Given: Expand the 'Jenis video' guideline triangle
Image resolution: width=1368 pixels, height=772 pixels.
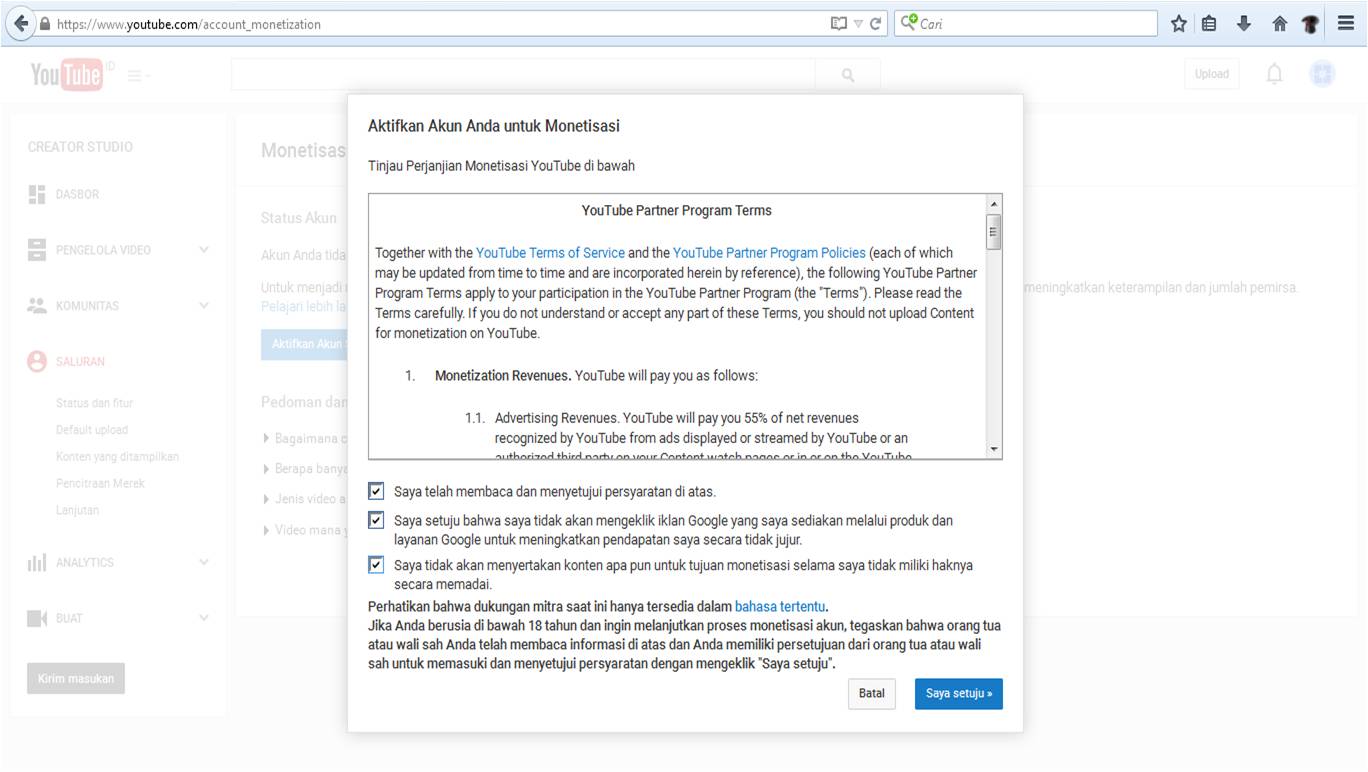Looking at the screenshot, I should point(266,499).
